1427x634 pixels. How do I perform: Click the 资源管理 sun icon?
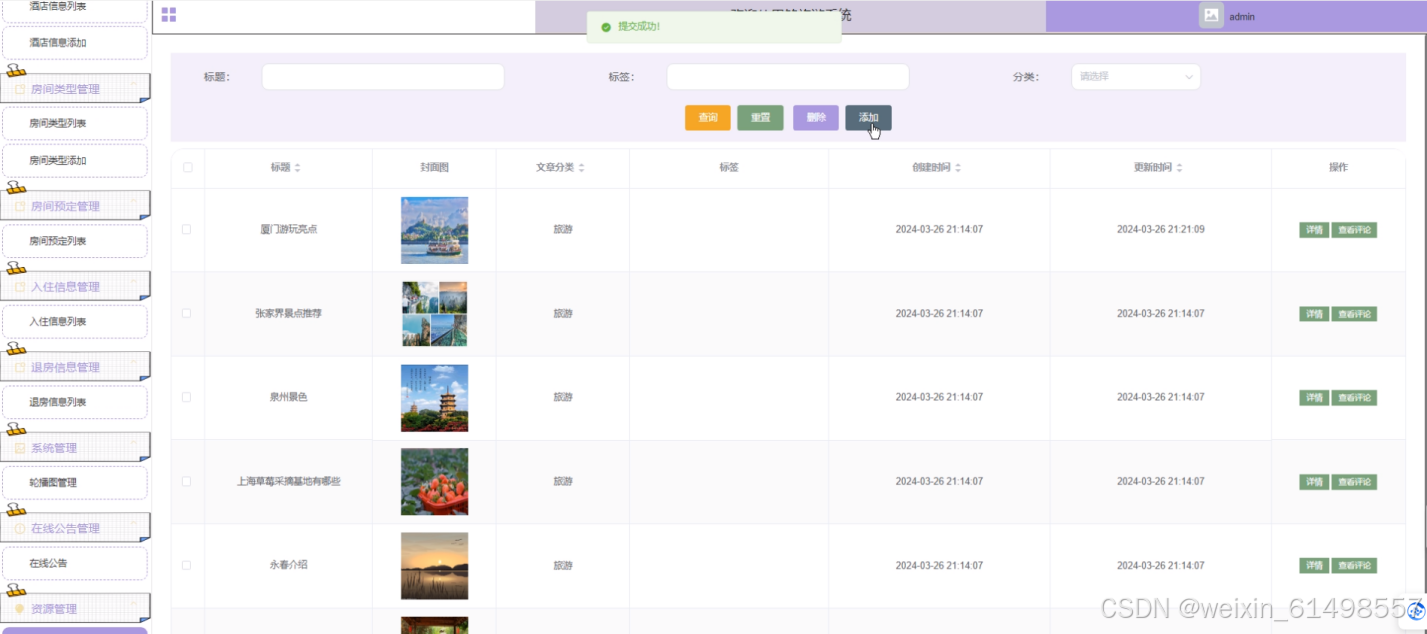(20, 609)
